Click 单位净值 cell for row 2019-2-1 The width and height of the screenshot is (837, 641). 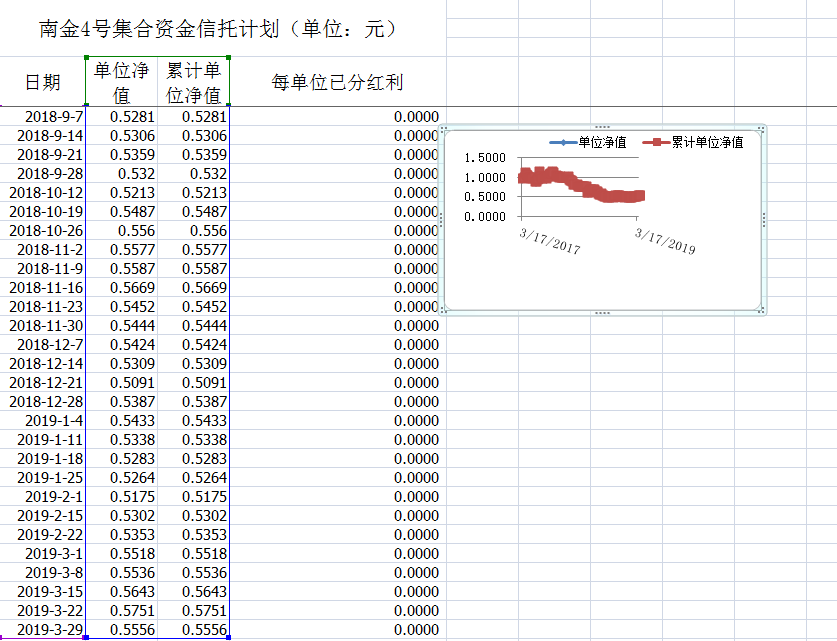pyautogui.click(x=122, y=496)
